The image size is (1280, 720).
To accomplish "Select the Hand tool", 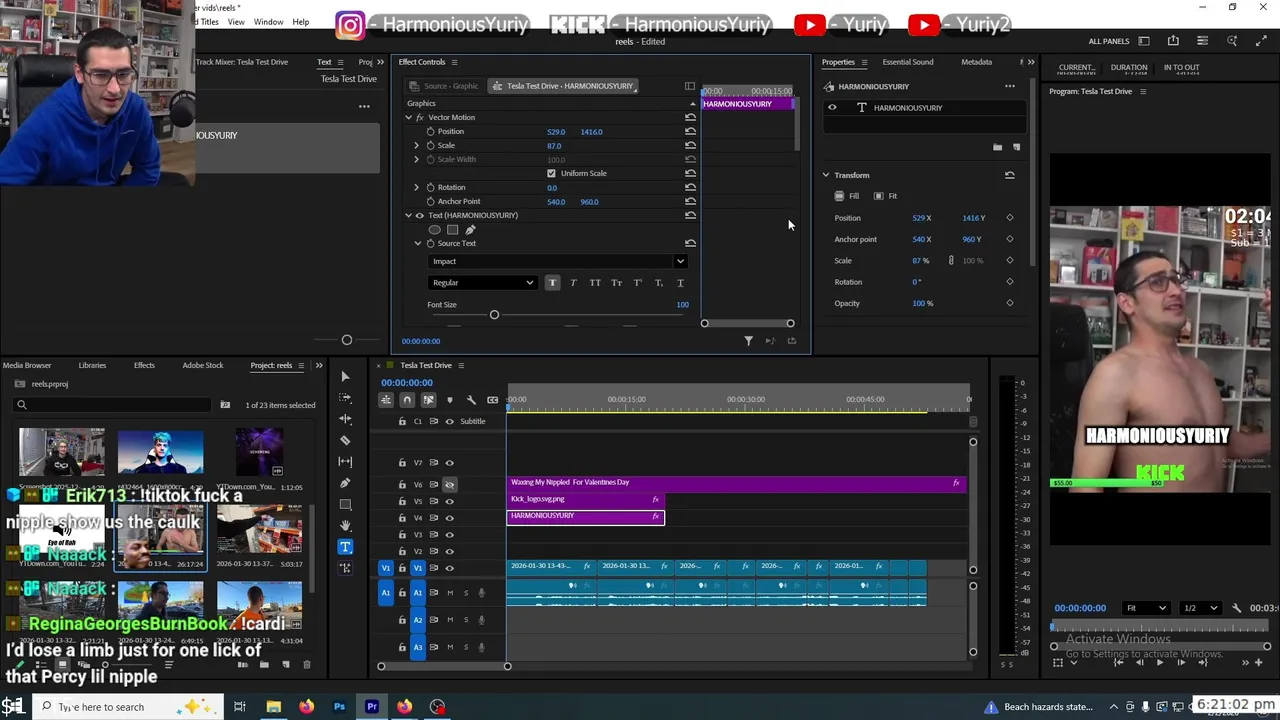I will click(345, 525).
